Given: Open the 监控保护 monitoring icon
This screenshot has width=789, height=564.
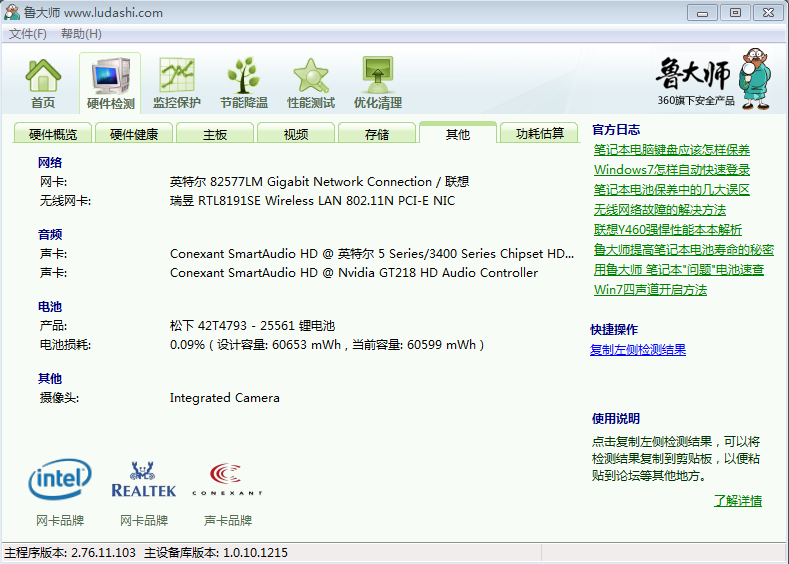Looking at the screenshot, I should coord(177,83).
